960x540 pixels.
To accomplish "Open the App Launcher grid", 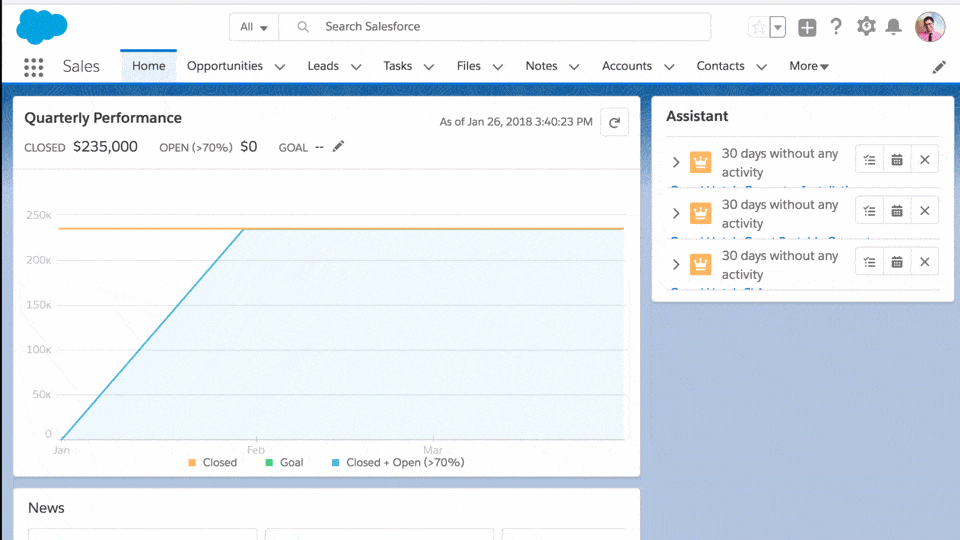I will pyautogui.click(x=34, y=67).
